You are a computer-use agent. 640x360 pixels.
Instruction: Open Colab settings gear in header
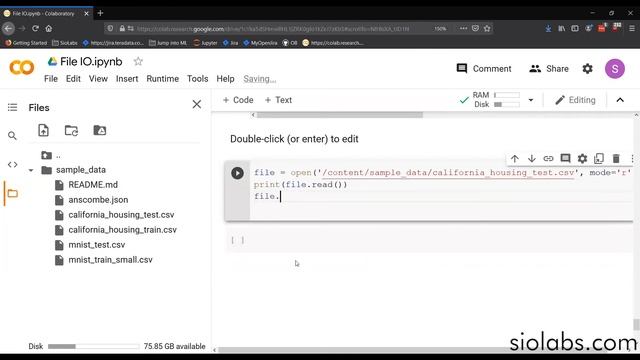point(587,69)
